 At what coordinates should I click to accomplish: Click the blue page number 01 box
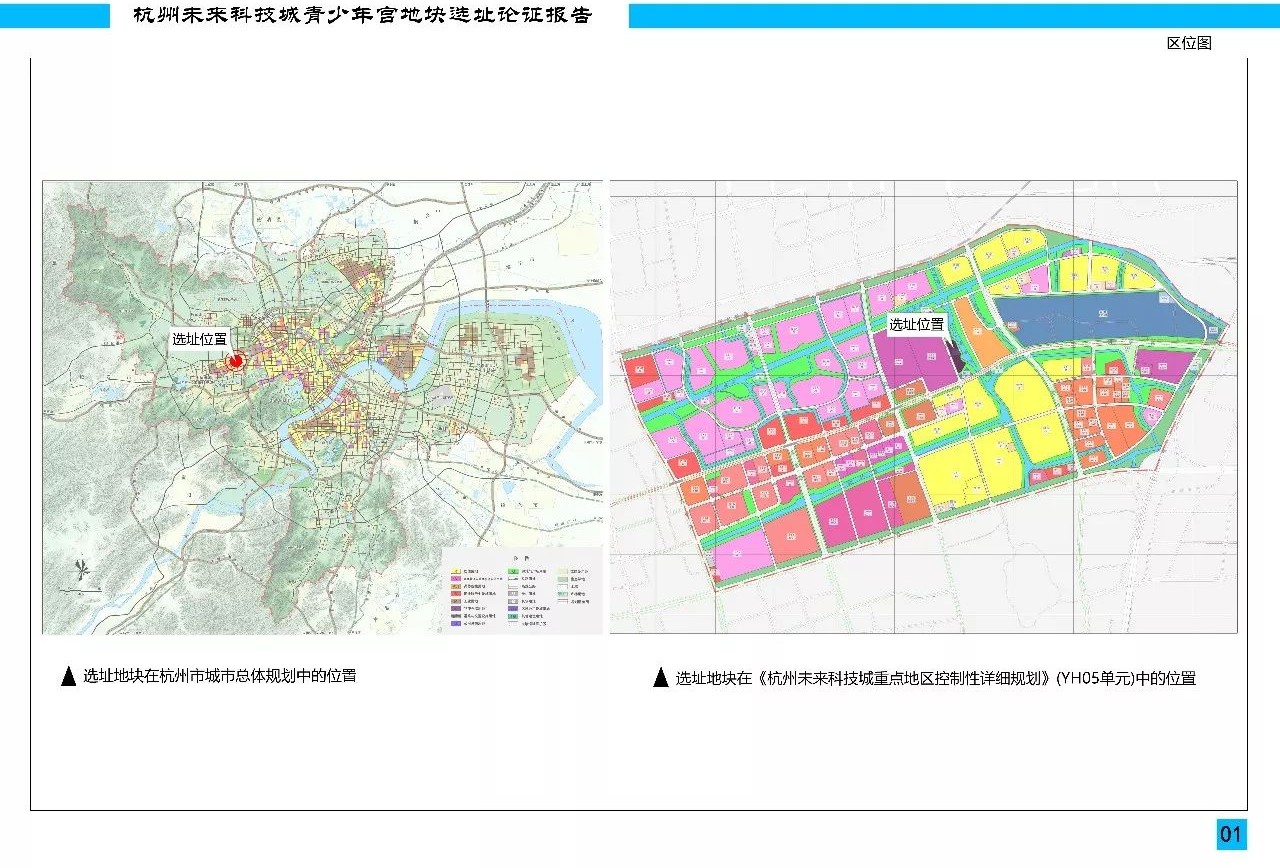click(x=1230, y=834)
